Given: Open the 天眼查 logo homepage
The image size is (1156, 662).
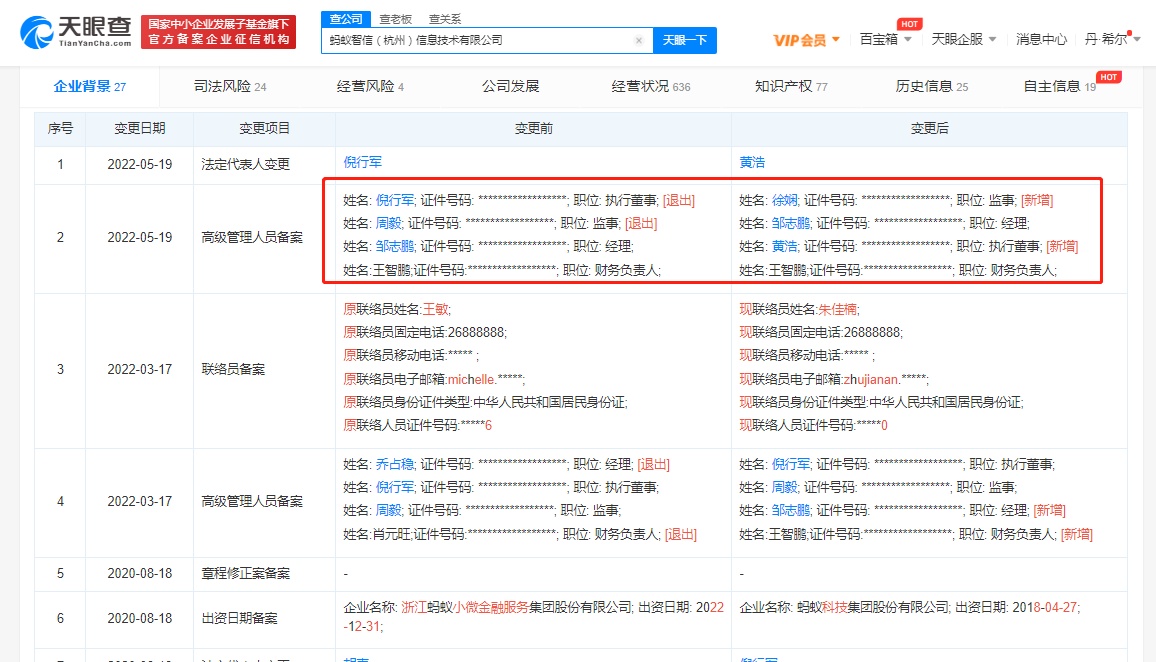Looking at the screenshot, I should pos(75,32).
